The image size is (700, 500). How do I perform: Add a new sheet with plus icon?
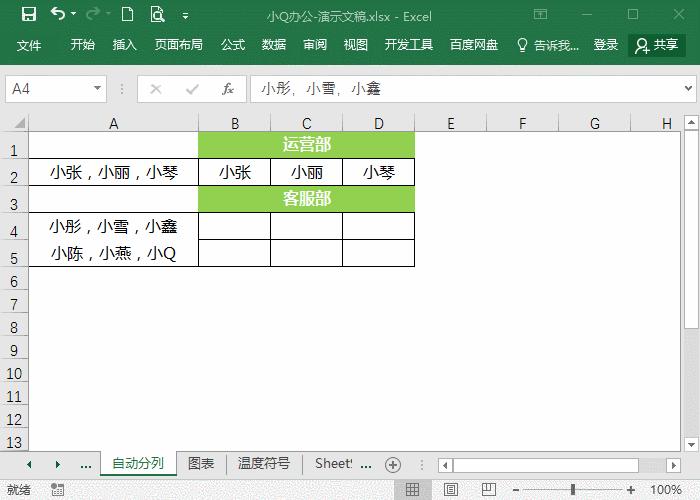(x=393, y=465)
